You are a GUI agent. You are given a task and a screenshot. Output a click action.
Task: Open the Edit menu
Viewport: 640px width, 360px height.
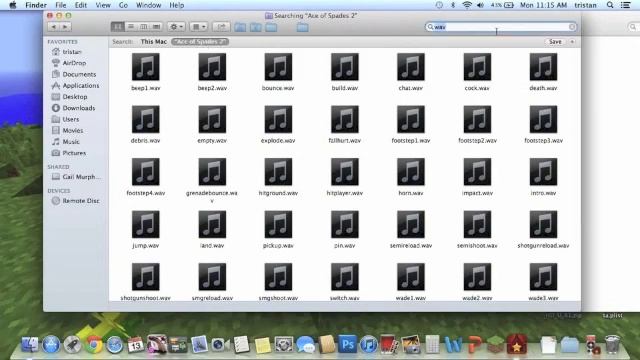pos(81,5)
